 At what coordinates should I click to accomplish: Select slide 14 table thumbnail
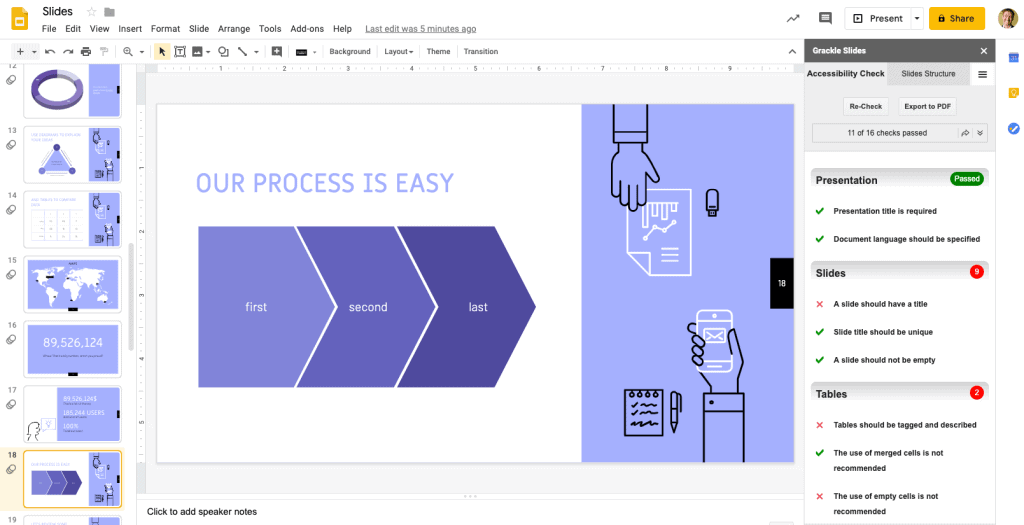click(x=72, y=219)
